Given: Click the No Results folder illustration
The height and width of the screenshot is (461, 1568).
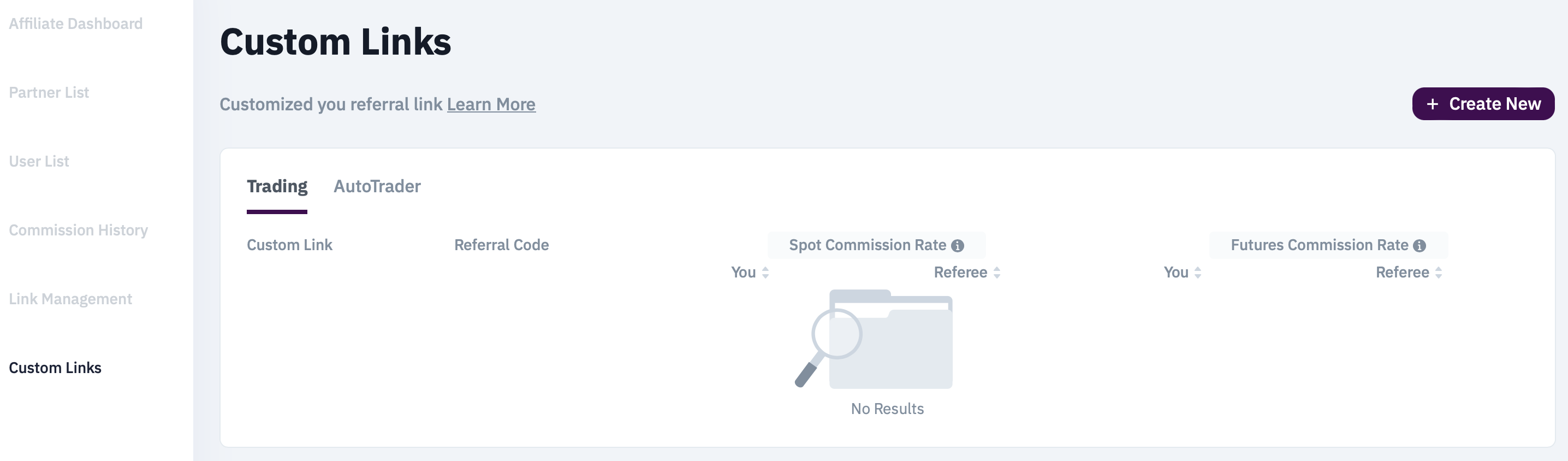Looking at the screenshot, I should click(x=875, y=339).
